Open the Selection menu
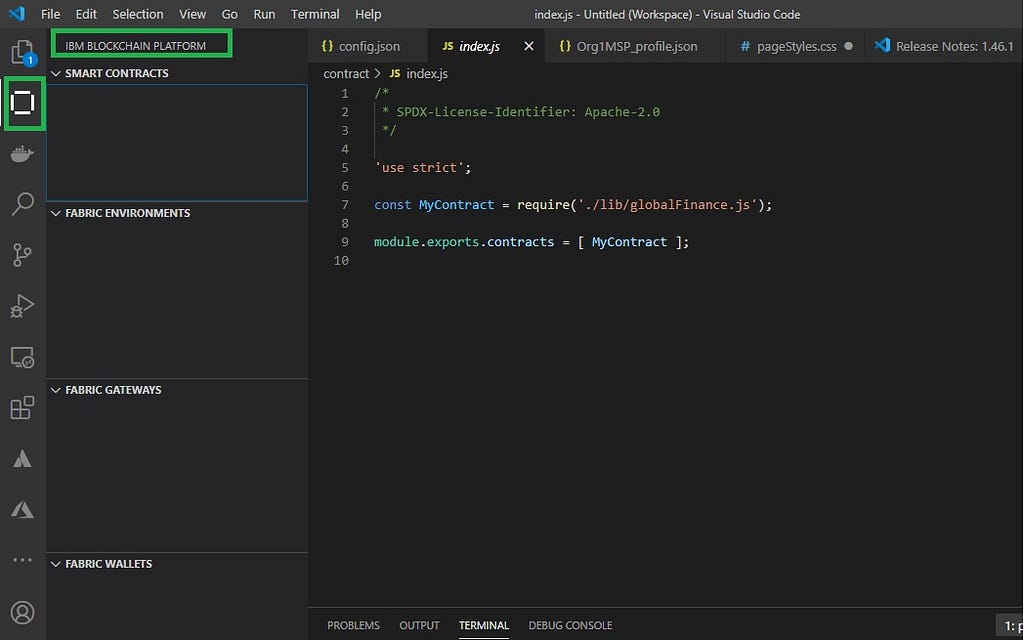1024x640 pixels. pyautogui.click(x=138, y=14)
